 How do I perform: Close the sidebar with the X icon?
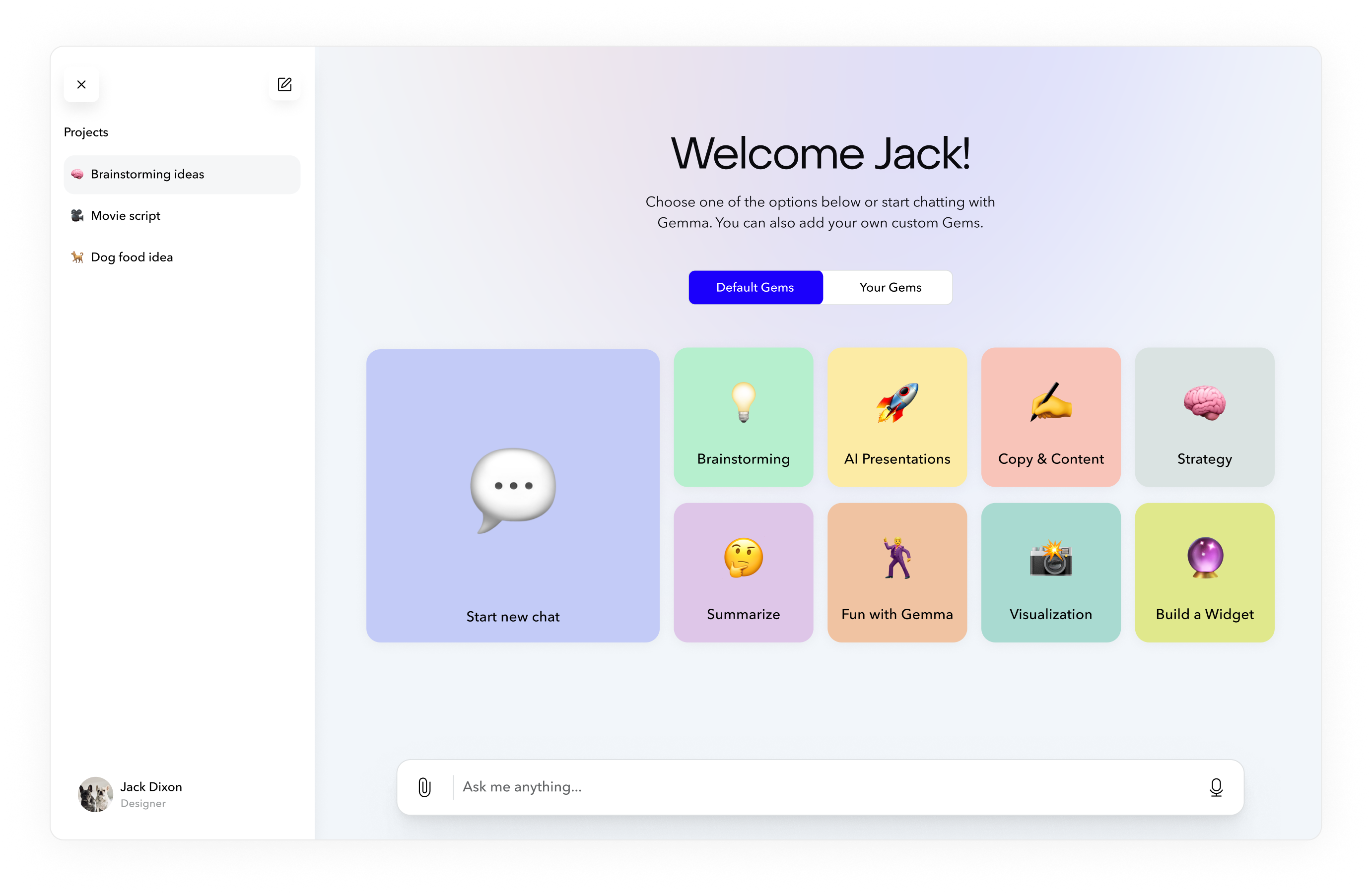click(x=81, y=85)
